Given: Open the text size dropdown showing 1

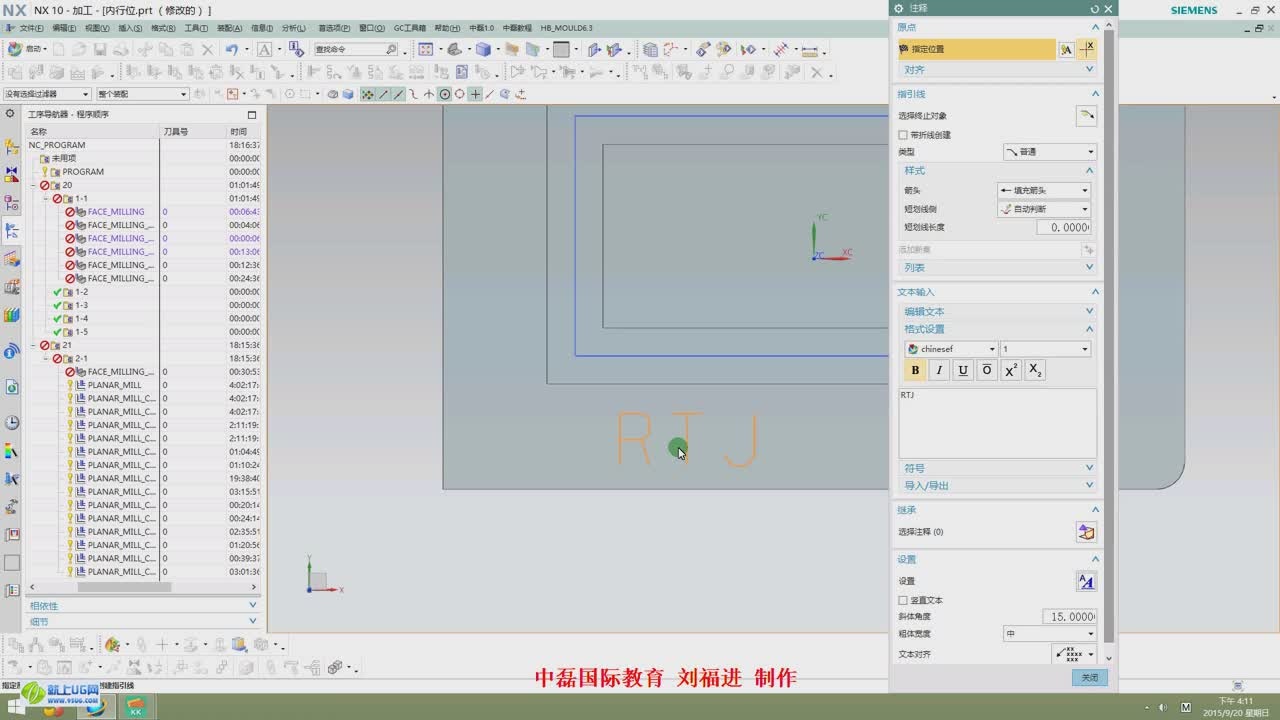Looking at the screenshot, I should click(x=1045, y=349).
